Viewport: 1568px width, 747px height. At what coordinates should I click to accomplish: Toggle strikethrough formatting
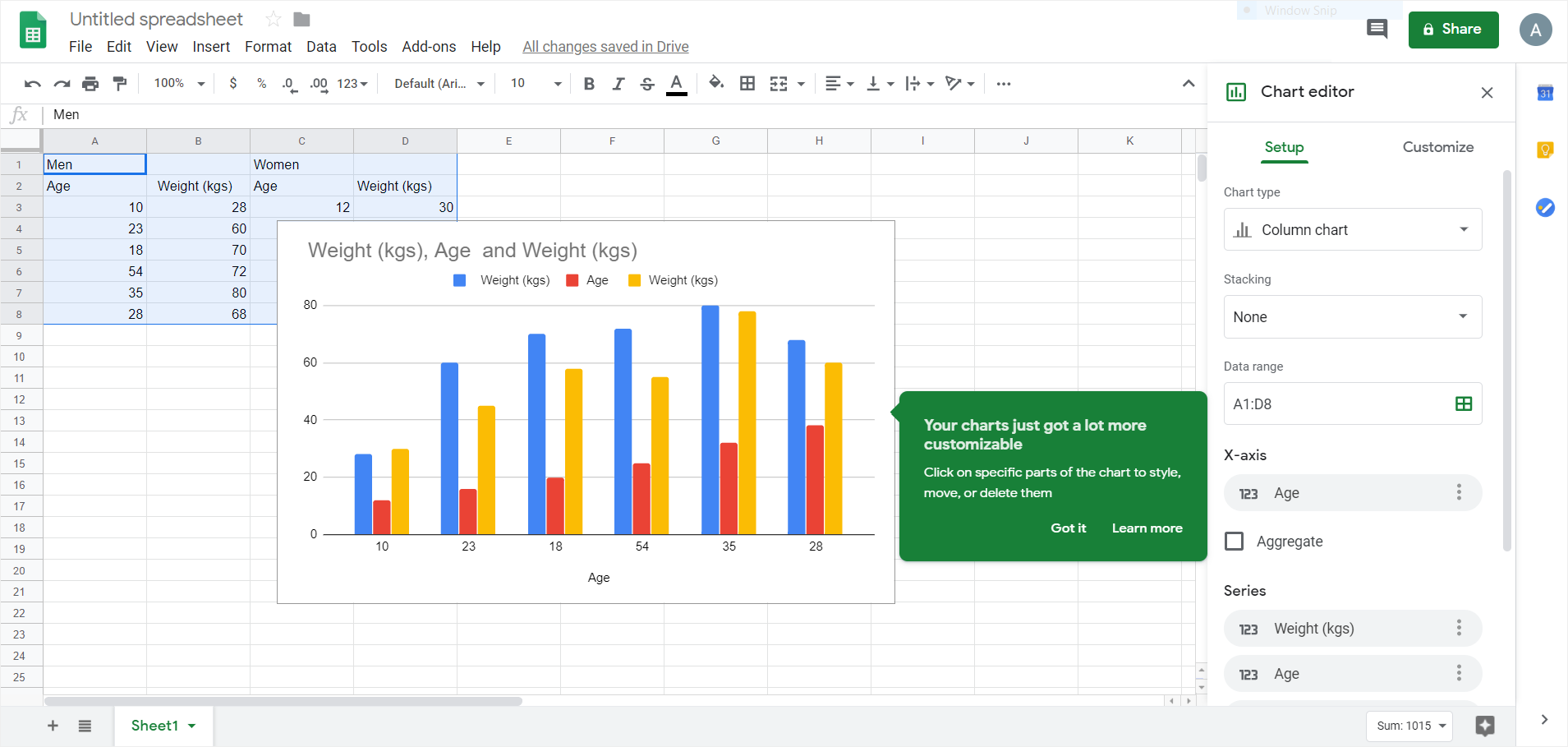tap(648, 83)
